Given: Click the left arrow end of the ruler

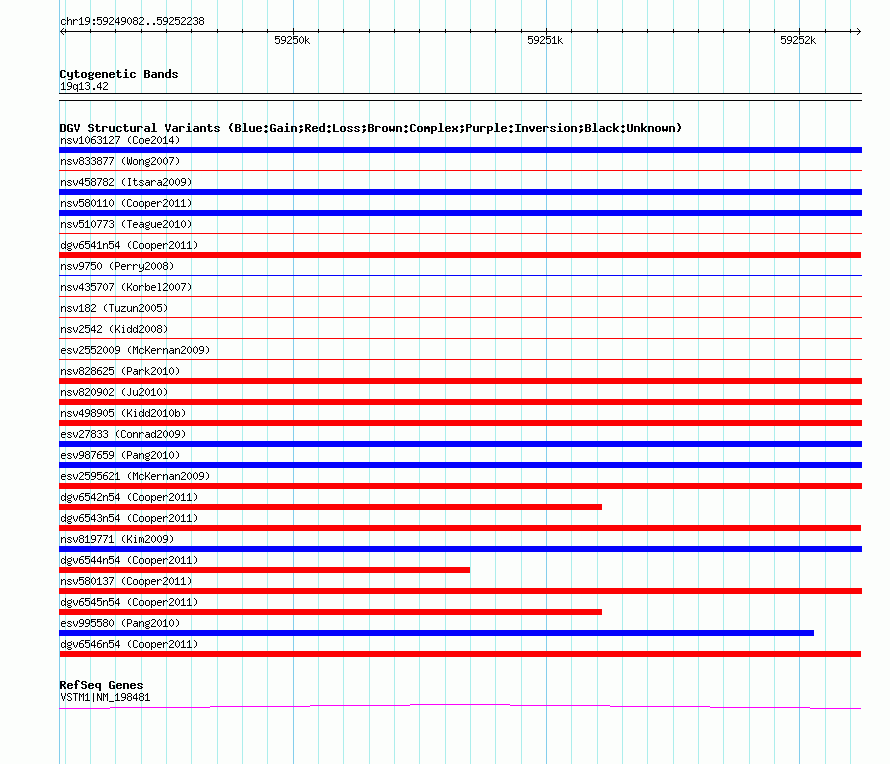Looking at the screenshot, I should (62, 32).
